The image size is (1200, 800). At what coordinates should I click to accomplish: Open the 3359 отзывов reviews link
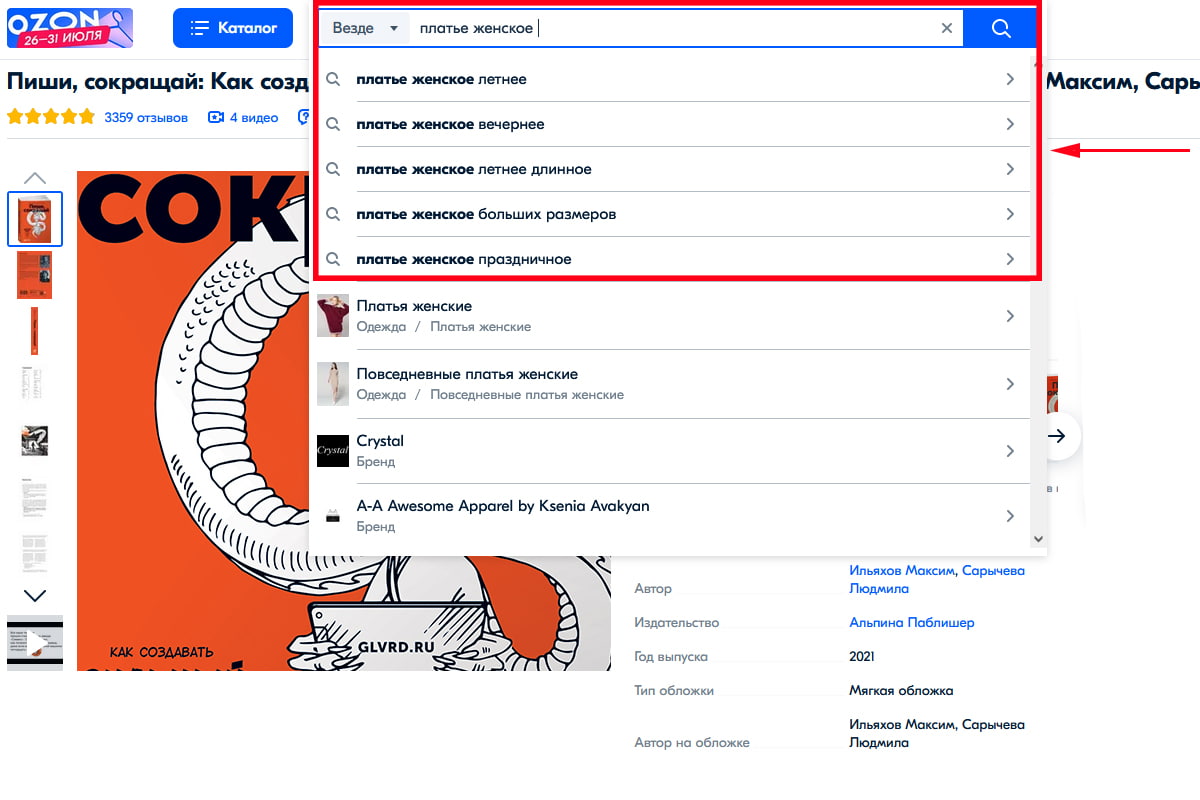click(x=146, y=118)
